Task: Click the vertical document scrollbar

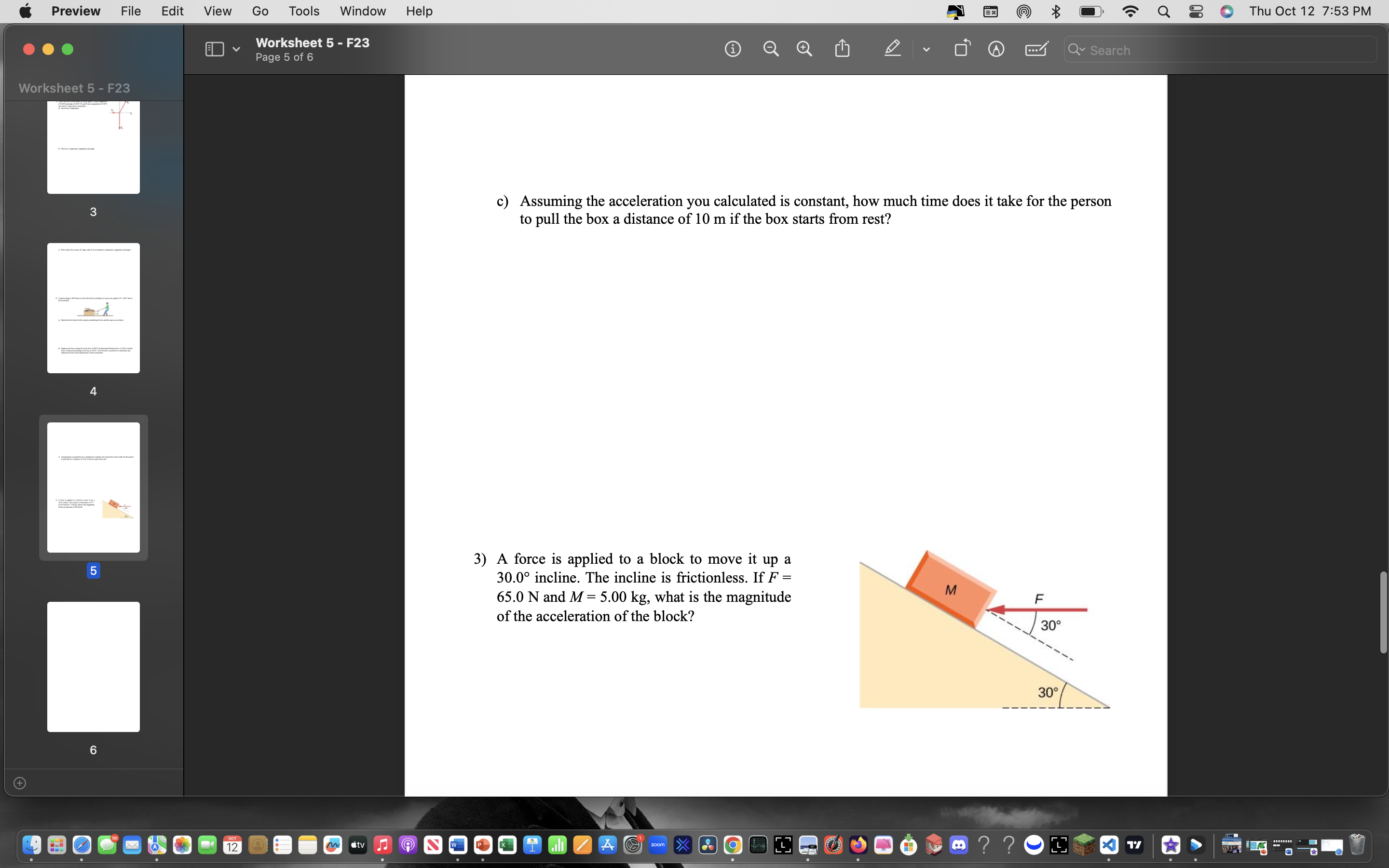Action: (1383, 612)
